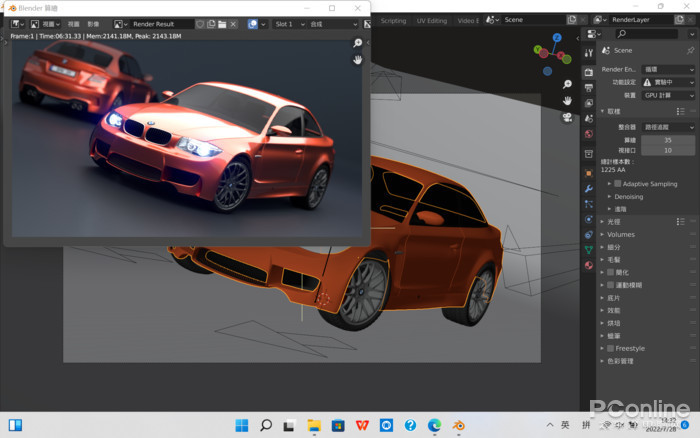Open the Particles properties tab

589,204
